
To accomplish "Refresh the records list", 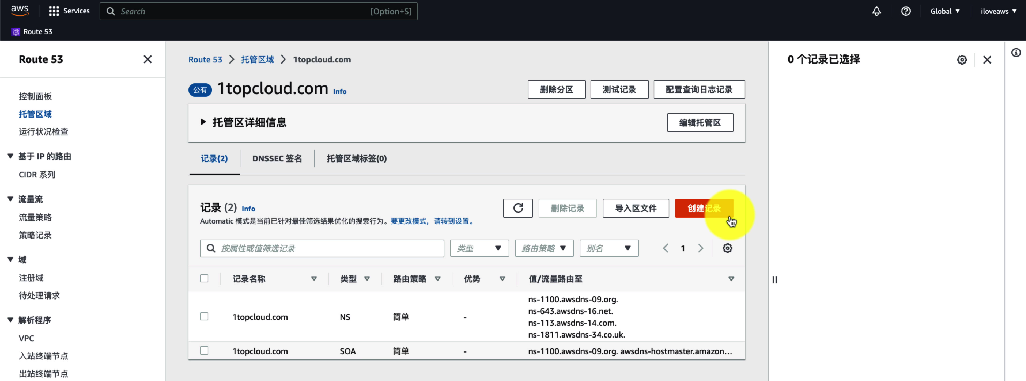I will 518,208.
